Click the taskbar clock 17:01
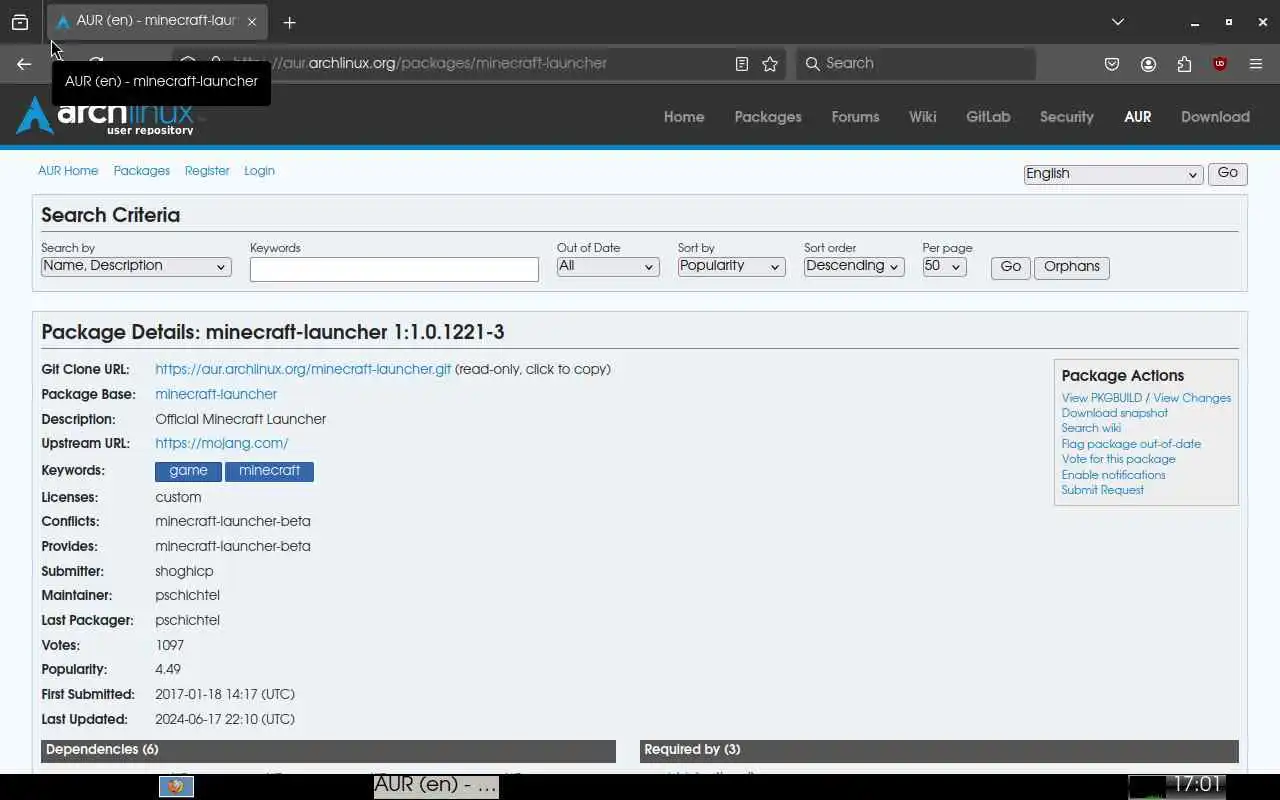 click(1197, 785)
